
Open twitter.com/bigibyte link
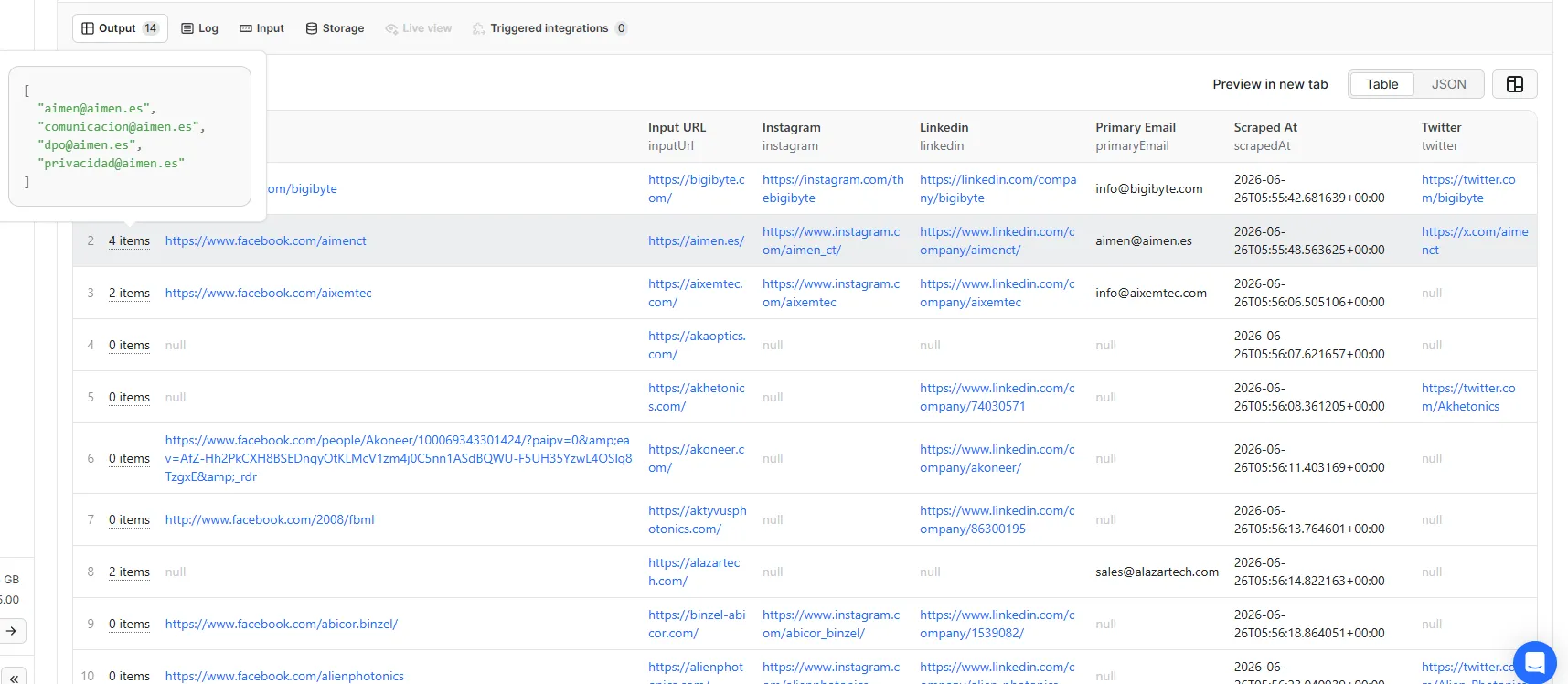[1468, 188]
